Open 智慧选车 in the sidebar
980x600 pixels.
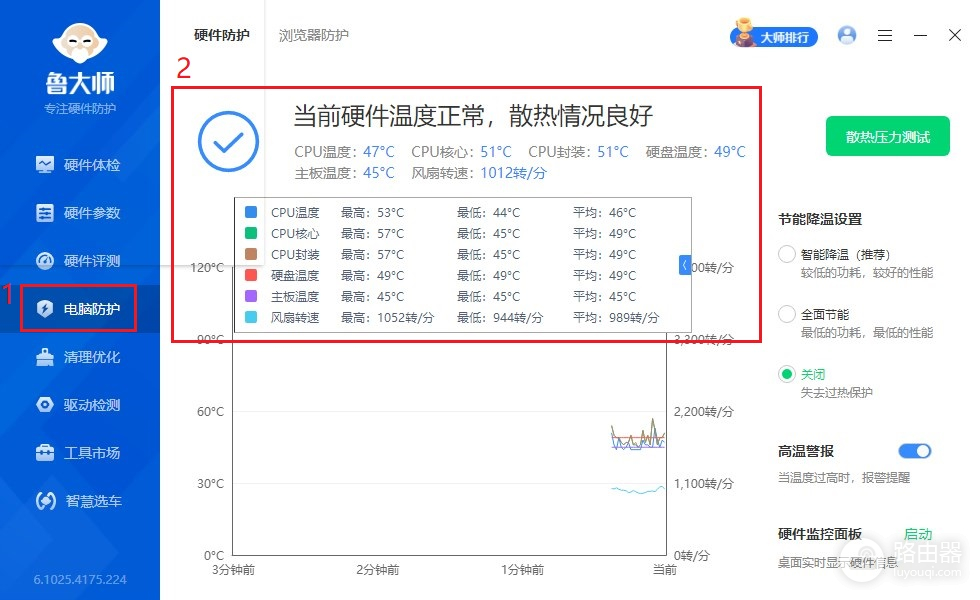tap(45, 501)
